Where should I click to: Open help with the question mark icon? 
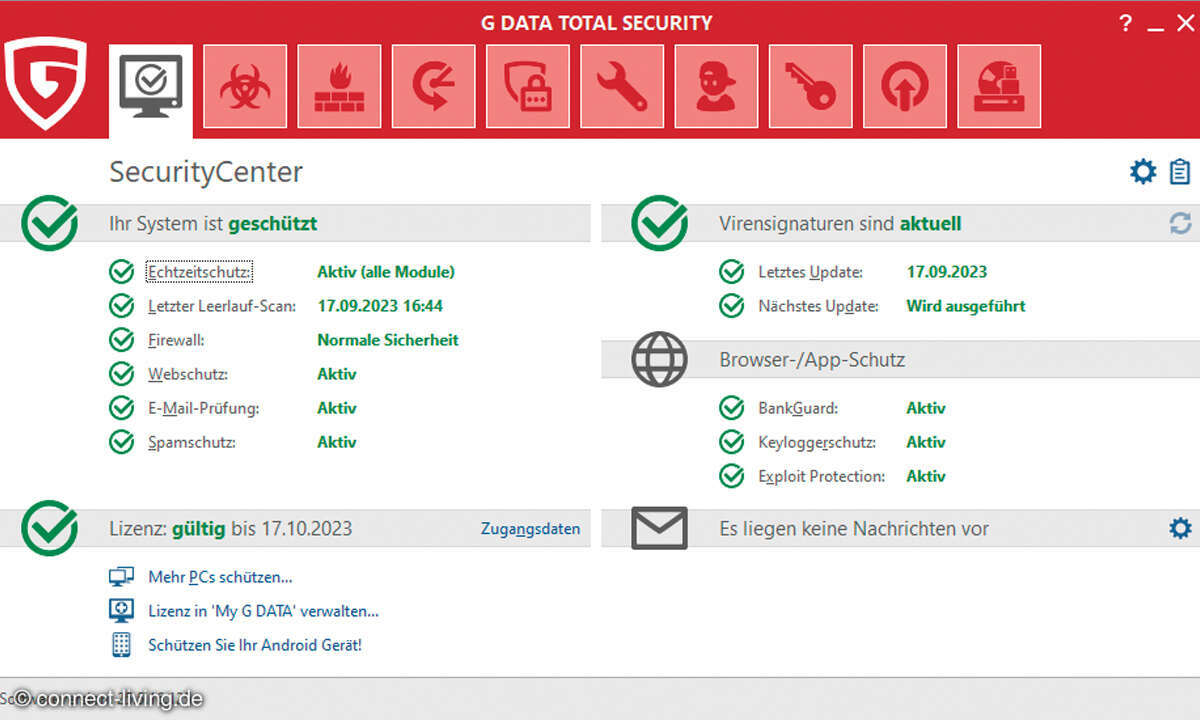1127,23
